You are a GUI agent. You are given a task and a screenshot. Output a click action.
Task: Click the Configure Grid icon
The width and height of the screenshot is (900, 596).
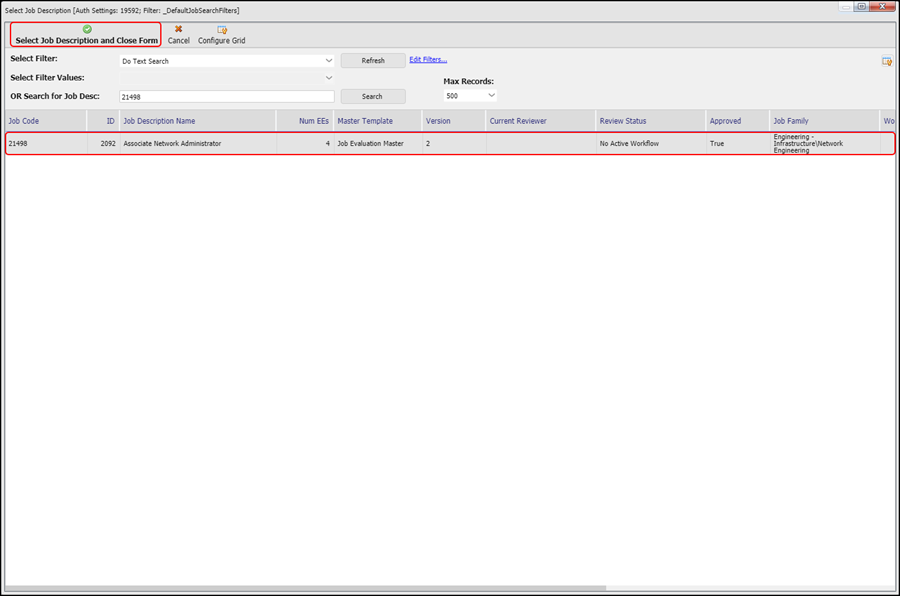[x=221, y=30]
